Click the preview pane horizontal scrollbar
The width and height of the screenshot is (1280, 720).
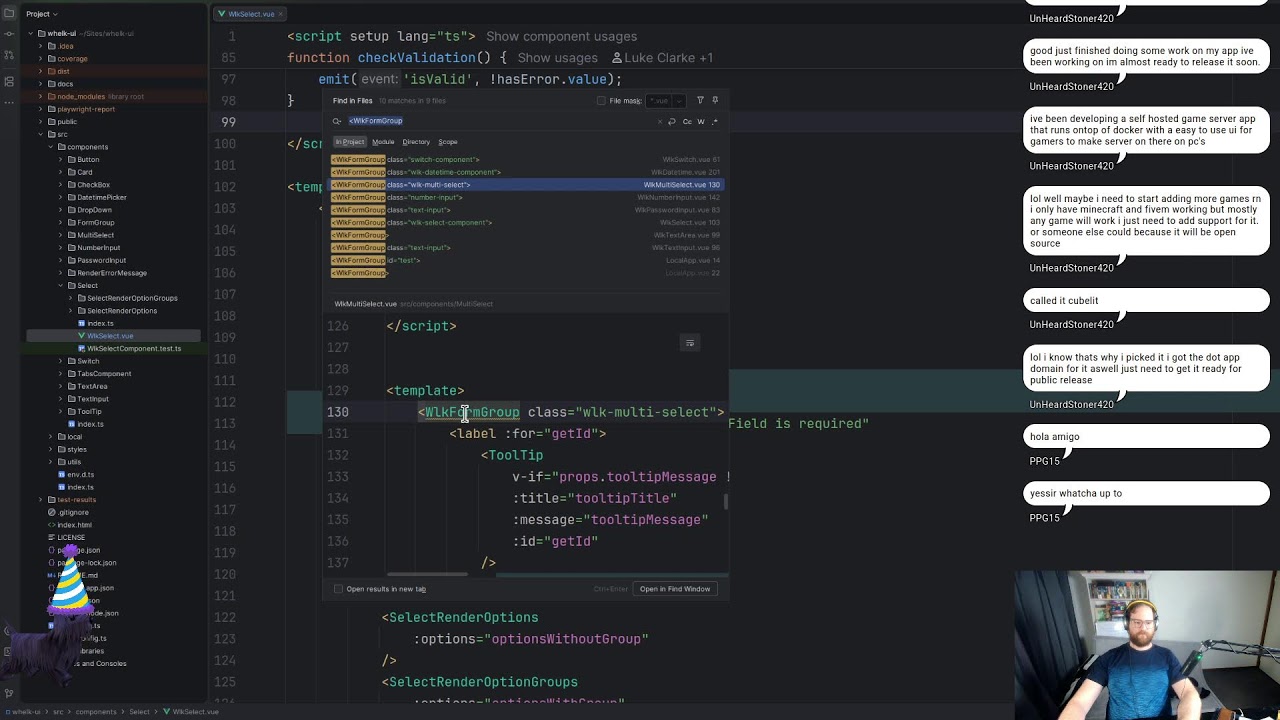pos(427,575)
